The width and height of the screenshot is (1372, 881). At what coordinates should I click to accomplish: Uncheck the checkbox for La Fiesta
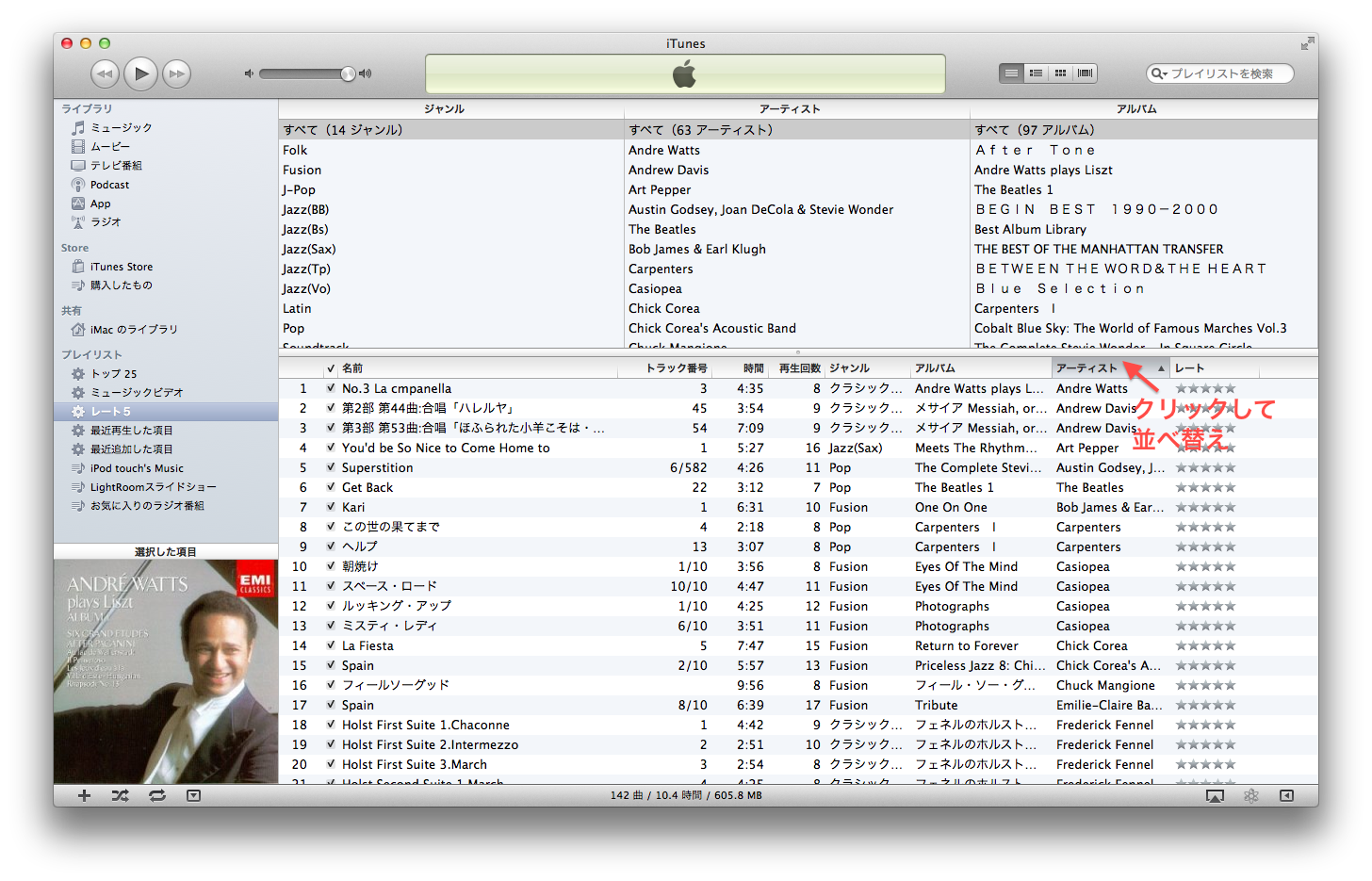click(331, 645)
